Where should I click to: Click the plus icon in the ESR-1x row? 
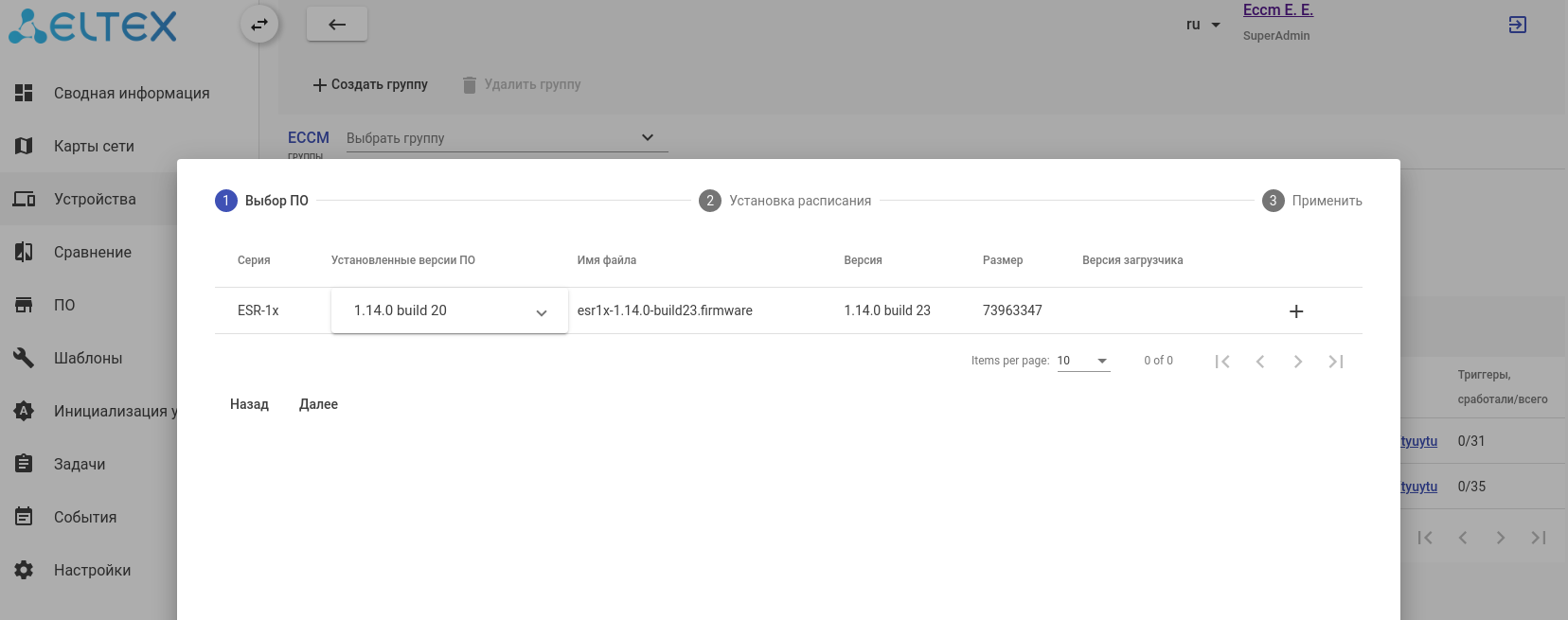tap(1296, 311)
